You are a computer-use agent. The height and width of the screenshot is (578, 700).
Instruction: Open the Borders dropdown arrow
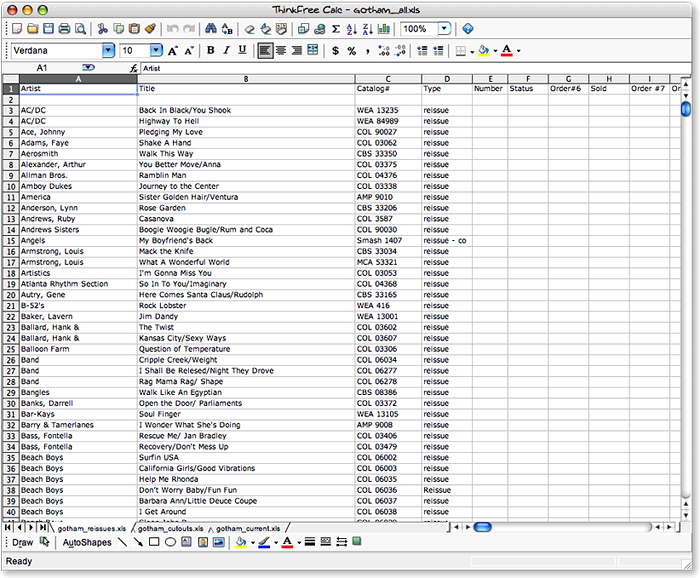472,52
